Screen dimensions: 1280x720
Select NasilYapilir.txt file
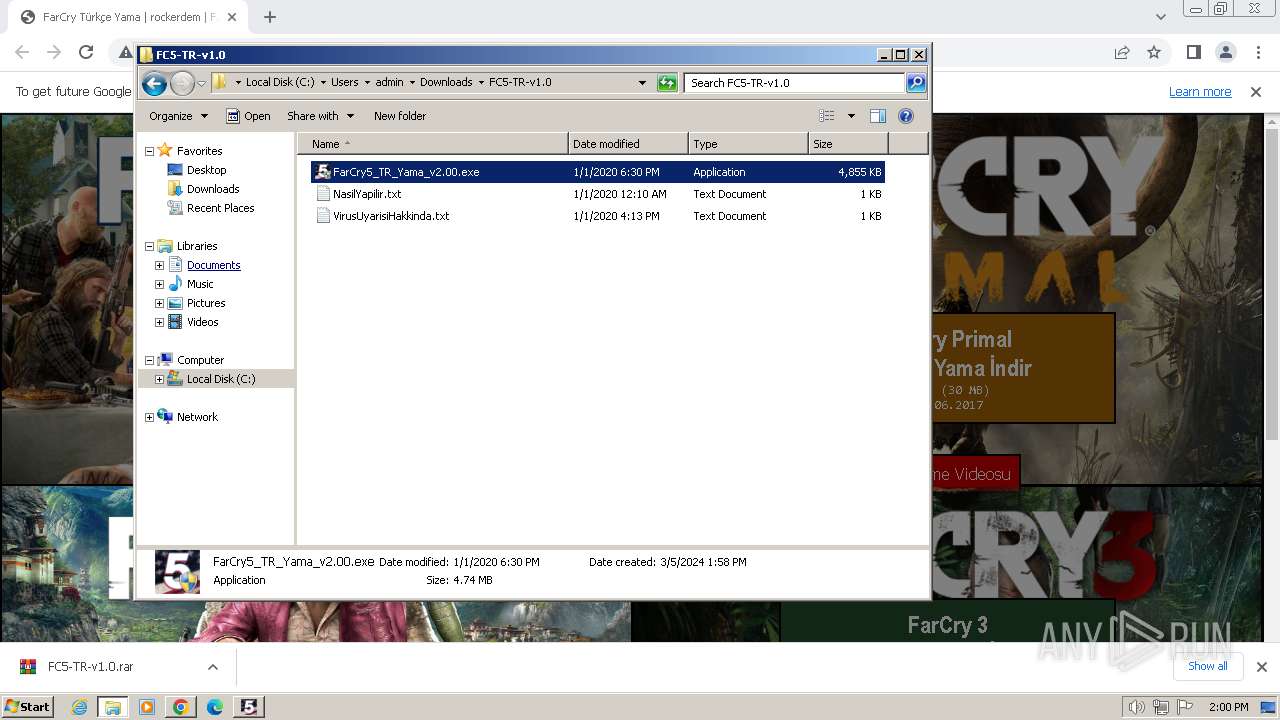[x=598, y=194]
